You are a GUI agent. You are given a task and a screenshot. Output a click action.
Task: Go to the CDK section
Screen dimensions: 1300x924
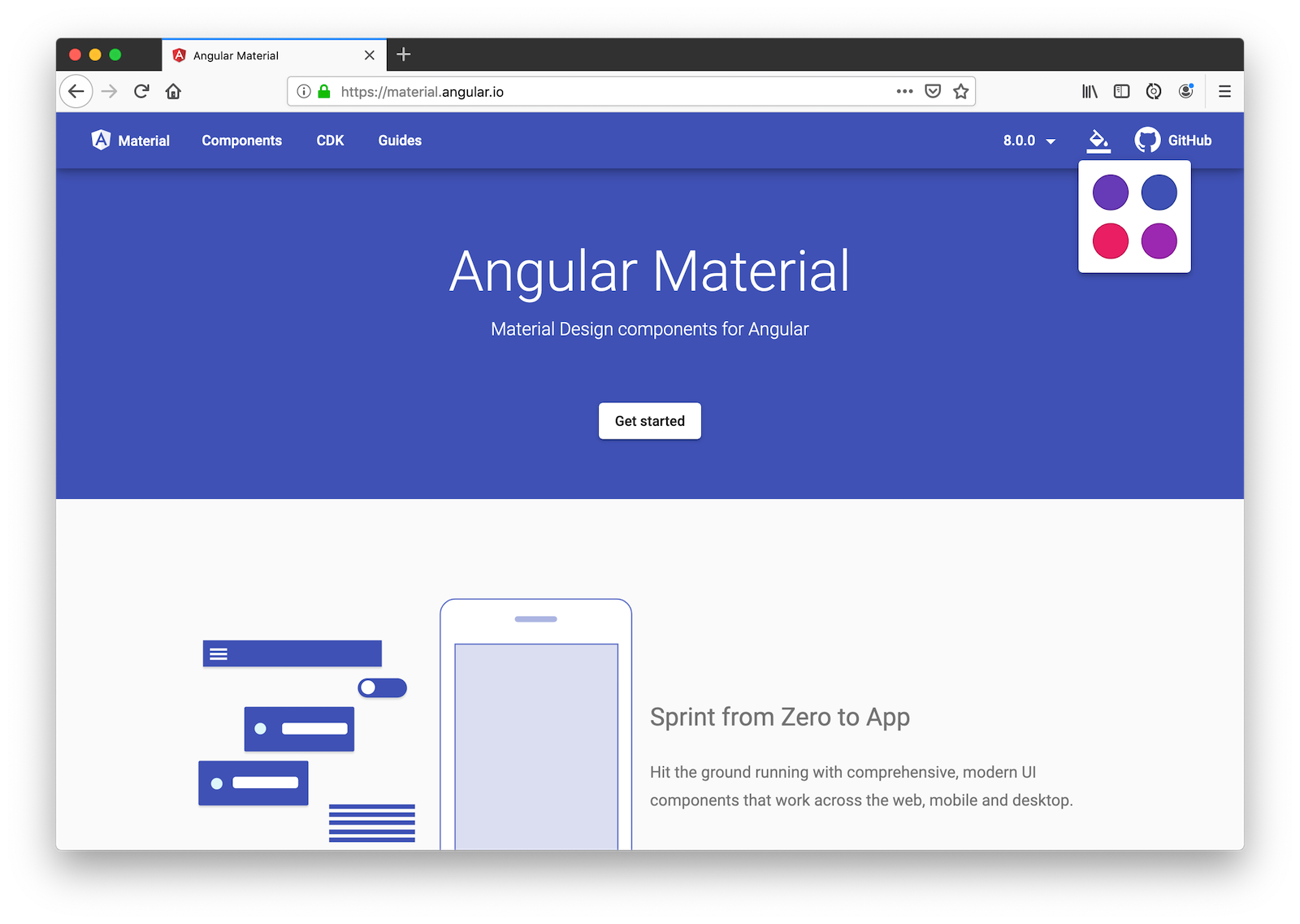coord(330,141)
